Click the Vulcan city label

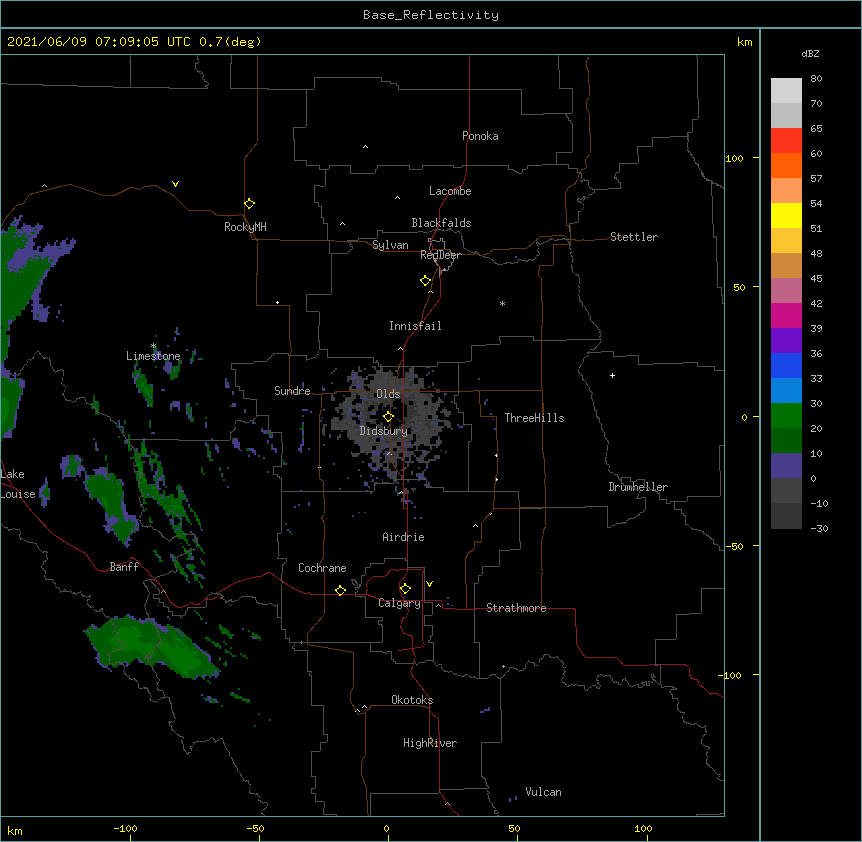pos(543,792)
